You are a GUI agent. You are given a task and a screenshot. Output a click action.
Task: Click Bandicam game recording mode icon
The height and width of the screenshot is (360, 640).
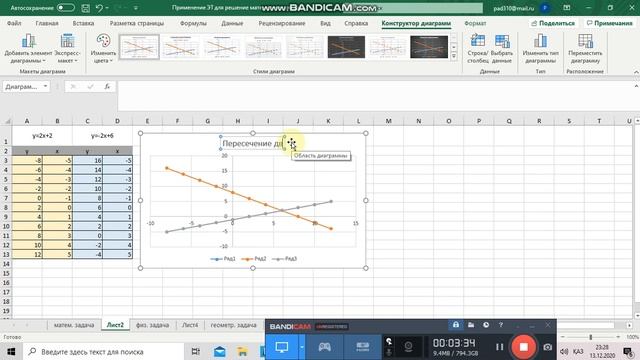[x=324, y=347]
